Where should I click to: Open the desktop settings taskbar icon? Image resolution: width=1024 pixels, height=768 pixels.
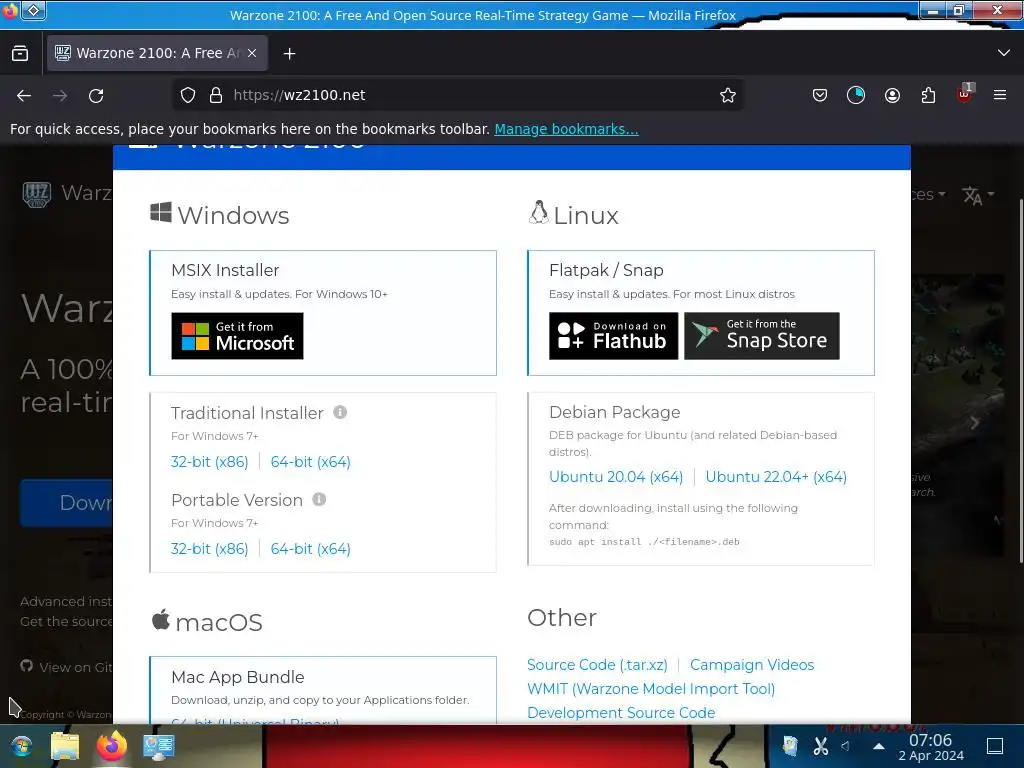(159, 747)
